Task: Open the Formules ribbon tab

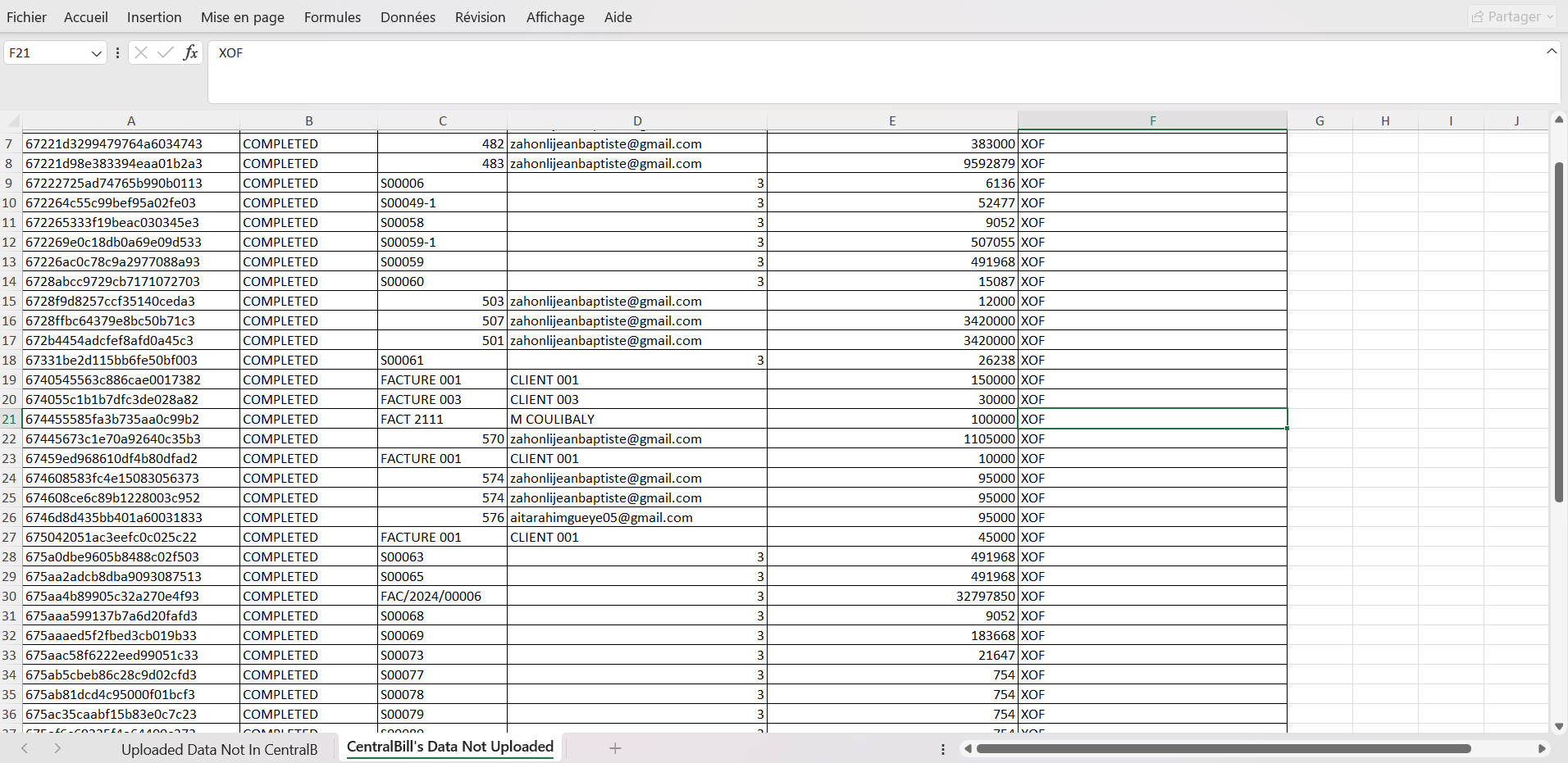Action: 332,17
